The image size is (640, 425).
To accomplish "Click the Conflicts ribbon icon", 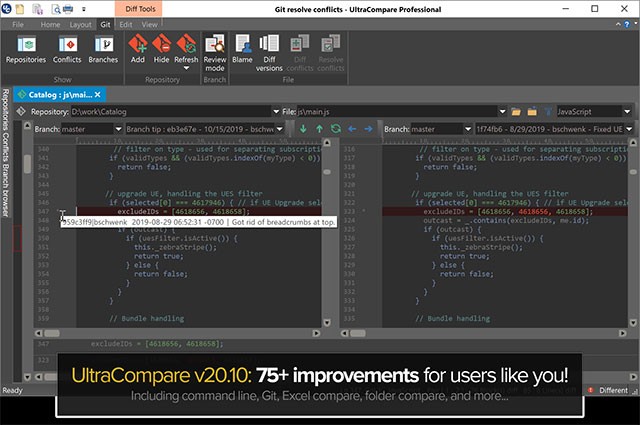I will (67, 52).
